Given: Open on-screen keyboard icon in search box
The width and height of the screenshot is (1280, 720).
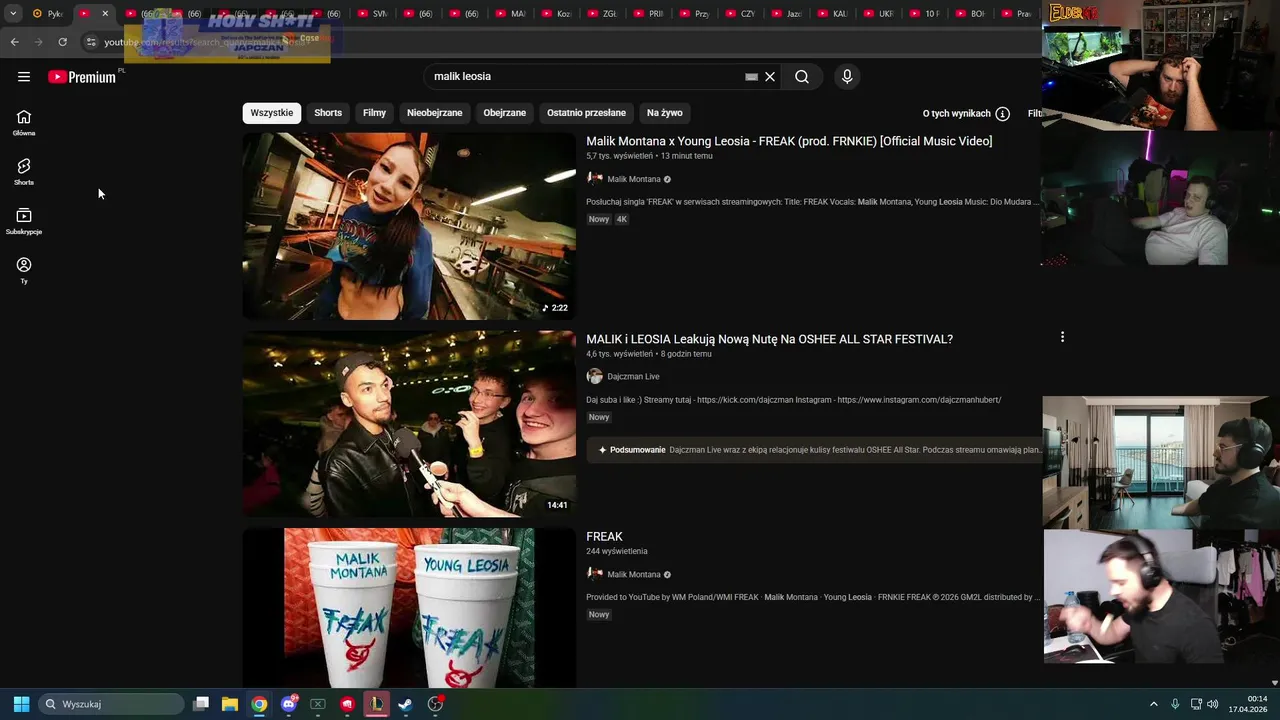Looking at the screenshot, I should click(751, 77).
